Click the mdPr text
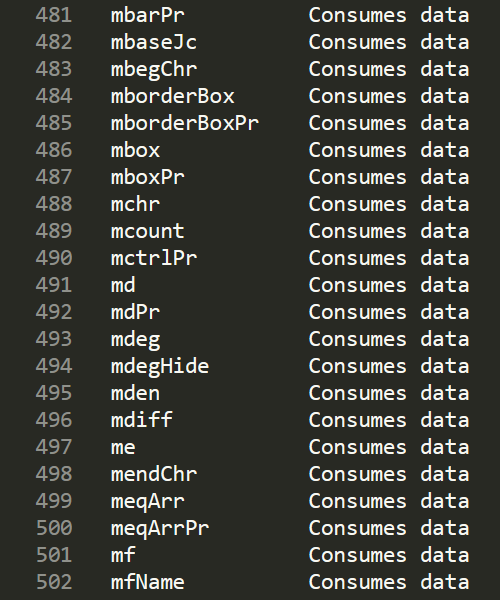The width and height of the screenshot is (500, 600). 135,312
